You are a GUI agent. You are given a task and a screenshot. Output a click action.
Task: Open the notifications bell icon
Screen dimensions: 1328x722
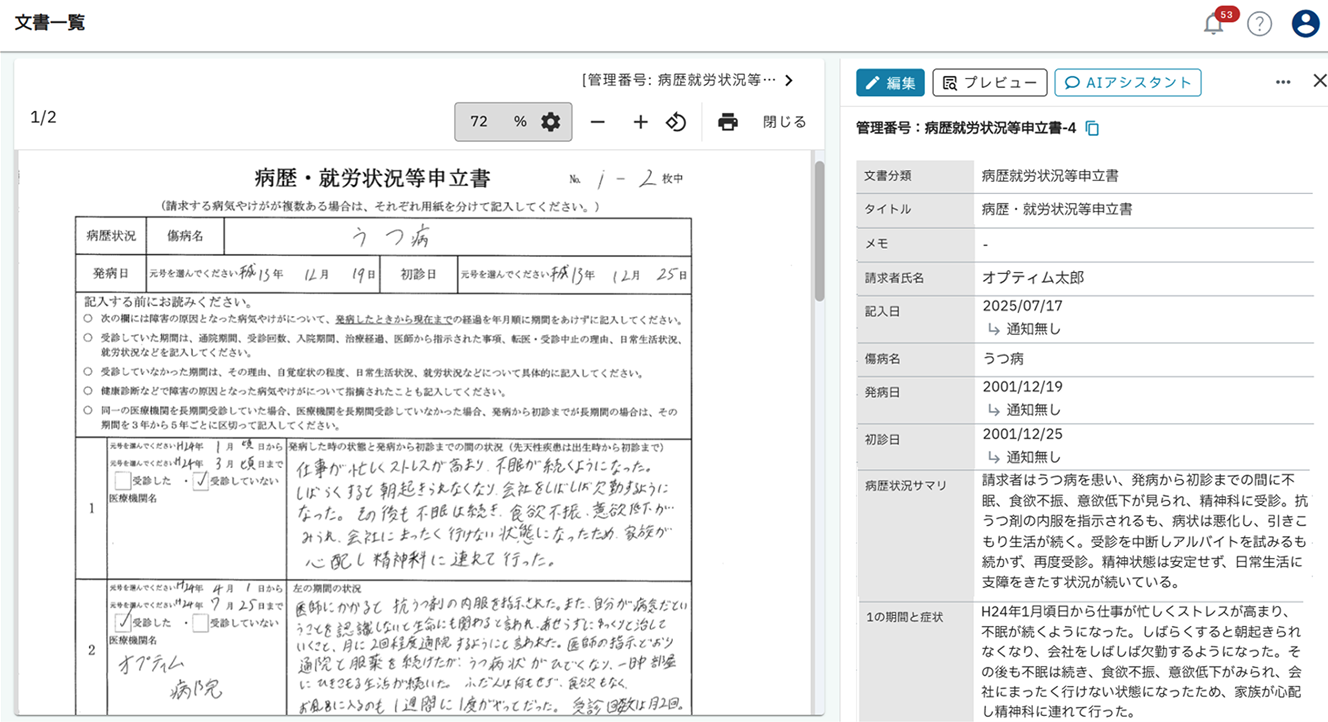click(1214, 25)
